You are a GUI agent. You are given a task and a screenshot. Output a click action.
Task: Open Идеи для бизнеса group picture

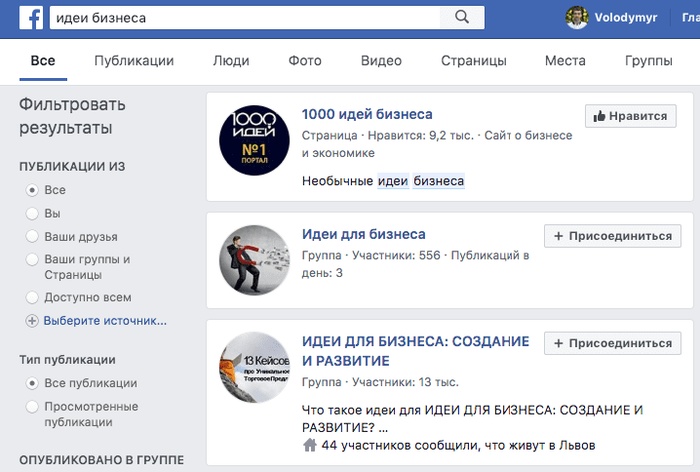254,260
